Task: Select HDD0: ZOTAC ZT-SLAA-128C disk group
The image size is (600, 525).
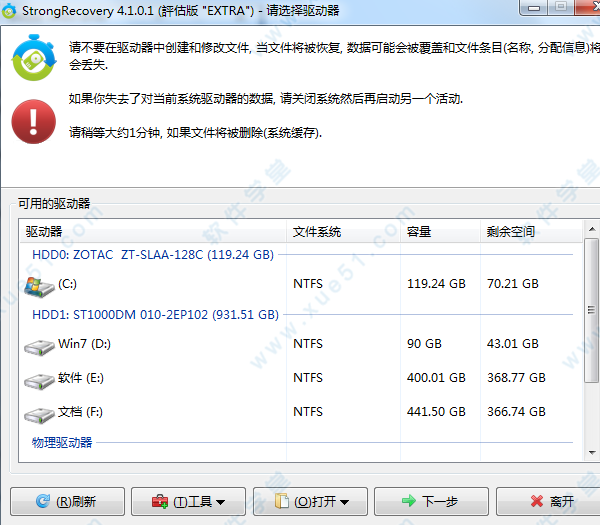Action: (153, 255)
